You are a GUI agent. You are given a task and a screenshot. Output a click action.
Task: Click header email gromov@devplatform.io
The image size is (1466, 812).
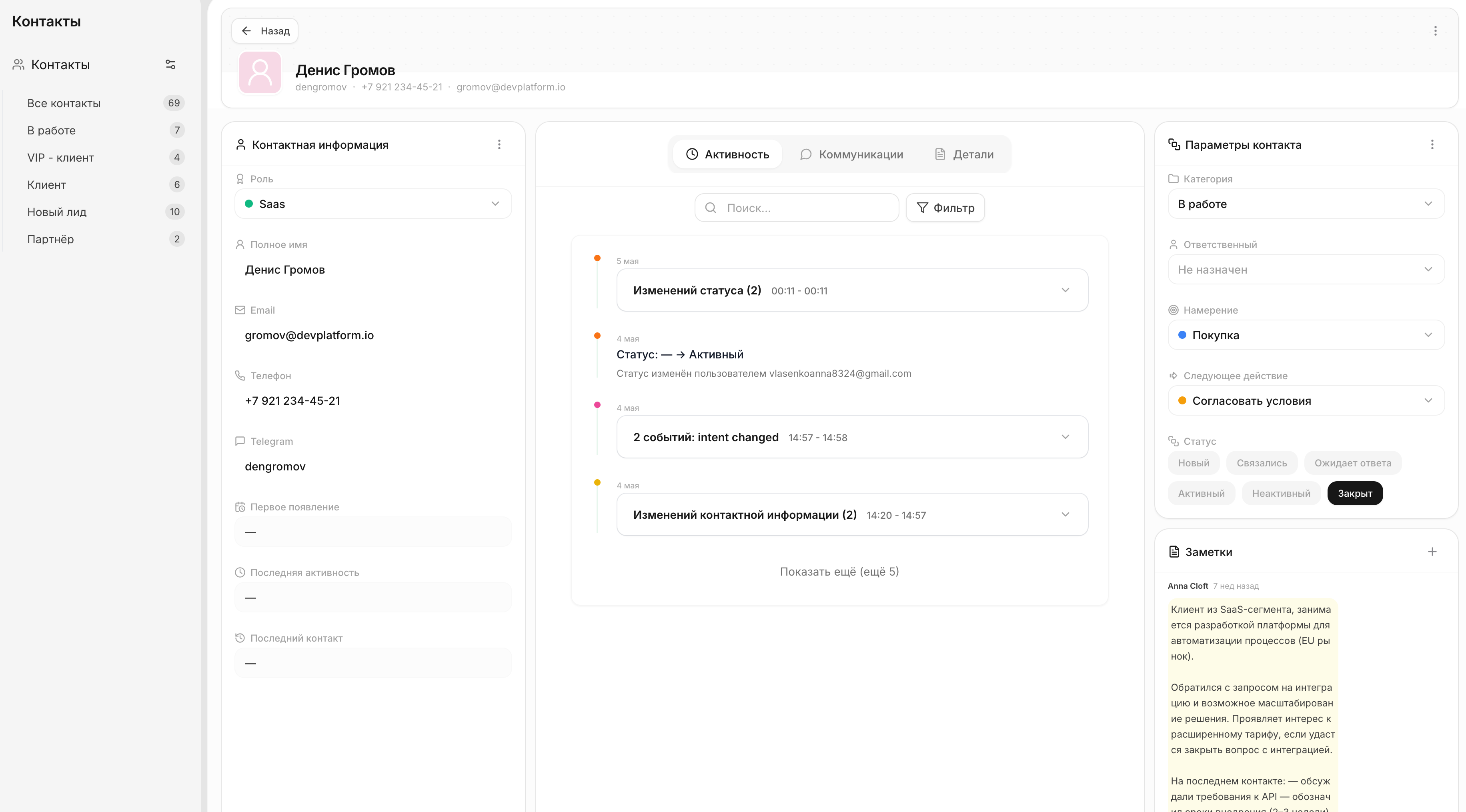pos(511,87)
